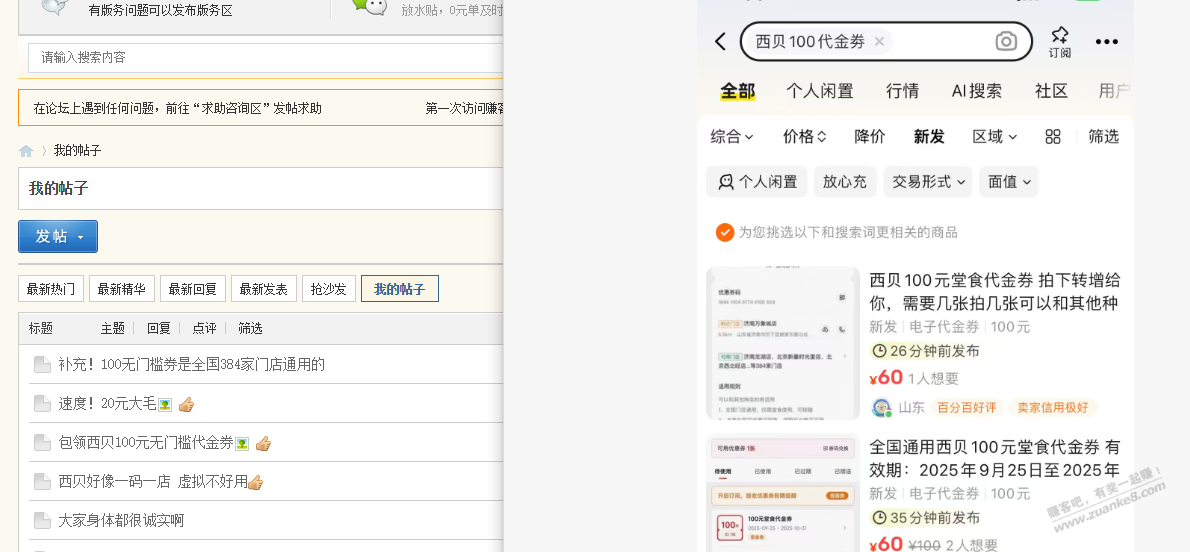Image resolution: width=1190 pixels, height=552 pixels.
Task: Tap clock icon next to 26分钟前发布
Action: coord(880,351)
